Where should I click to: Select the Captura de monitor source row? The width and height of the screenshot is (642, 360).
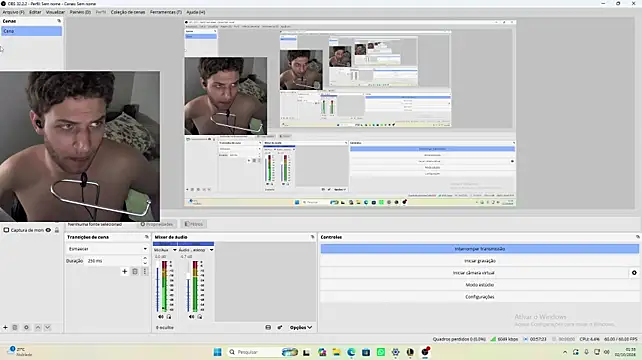click(x=32, y=230)
